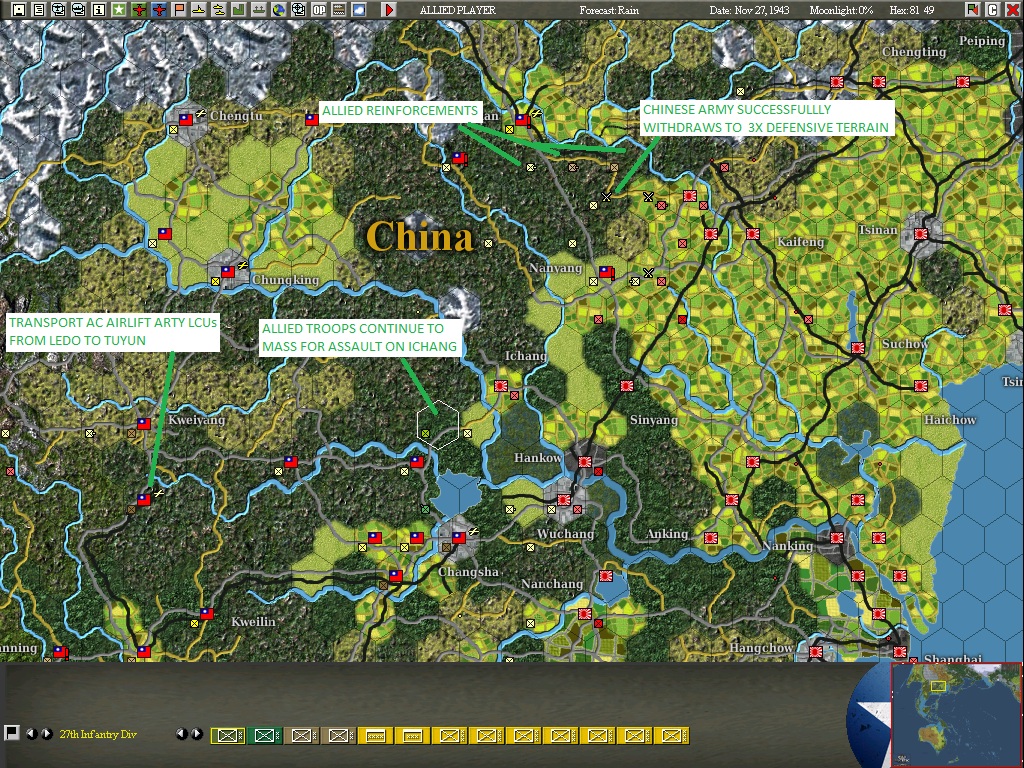The width and height of the screenshot is (1024, 768).
Task: Open the OP operations icon
Action: 319,10
